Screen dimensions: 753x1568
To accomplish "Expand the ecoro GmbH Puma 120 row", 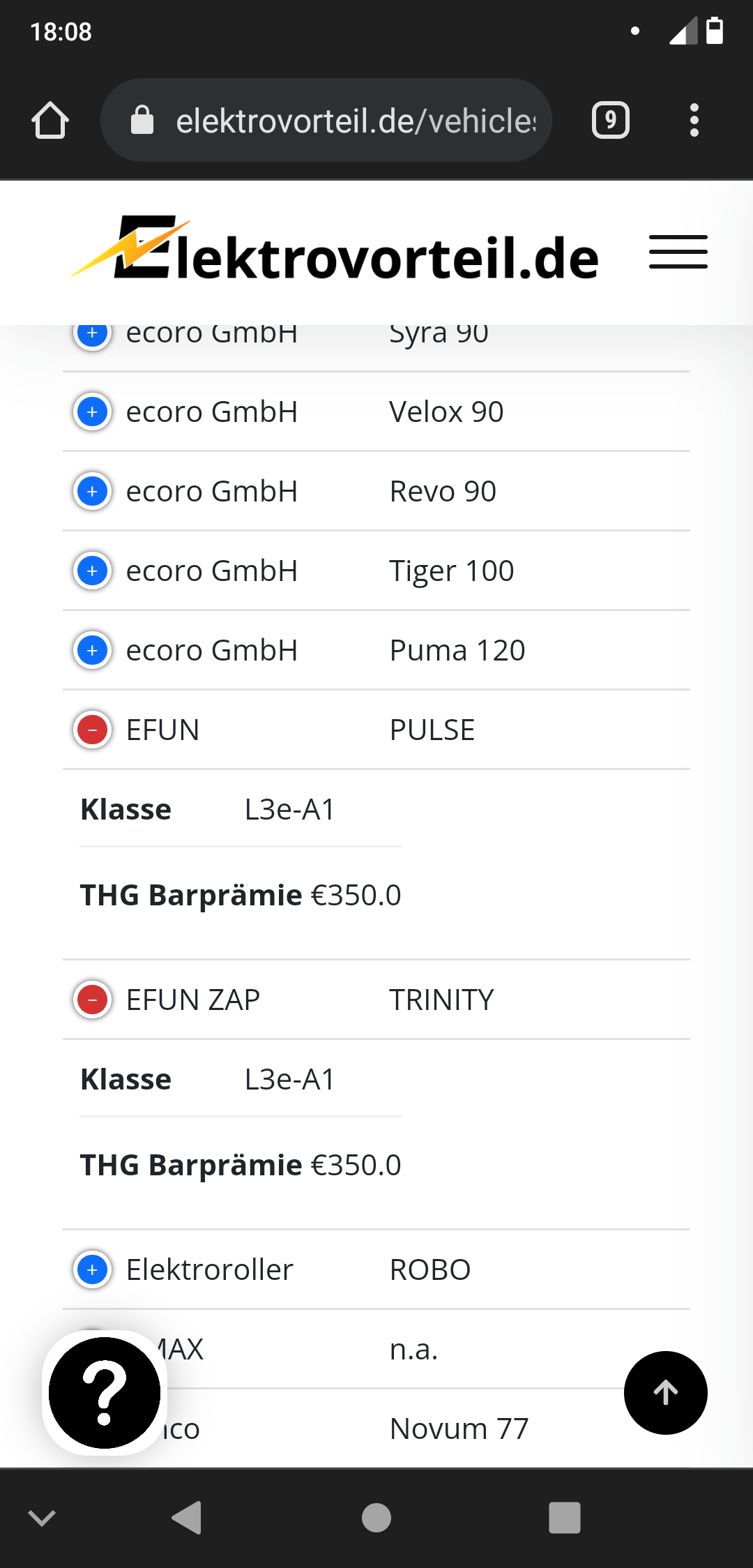I will tap(93, 651).
